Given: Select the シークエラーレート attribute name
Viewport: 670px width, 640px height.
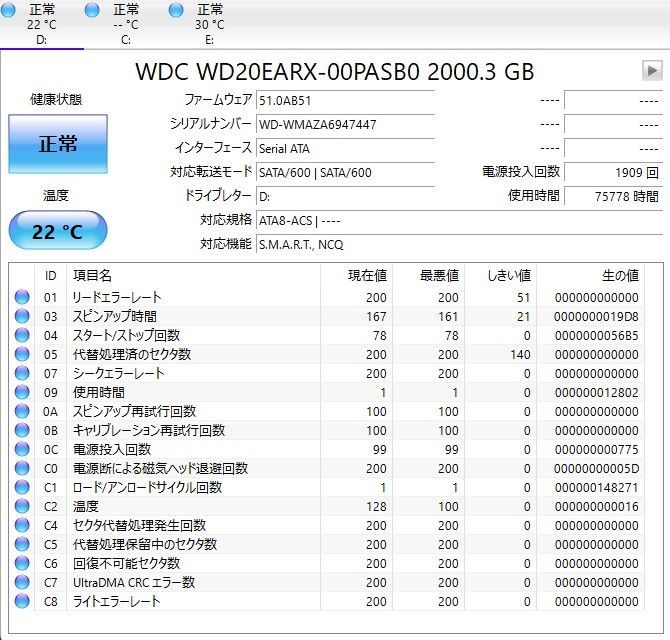Looking at the screenshot, I should tap(118, 373).
